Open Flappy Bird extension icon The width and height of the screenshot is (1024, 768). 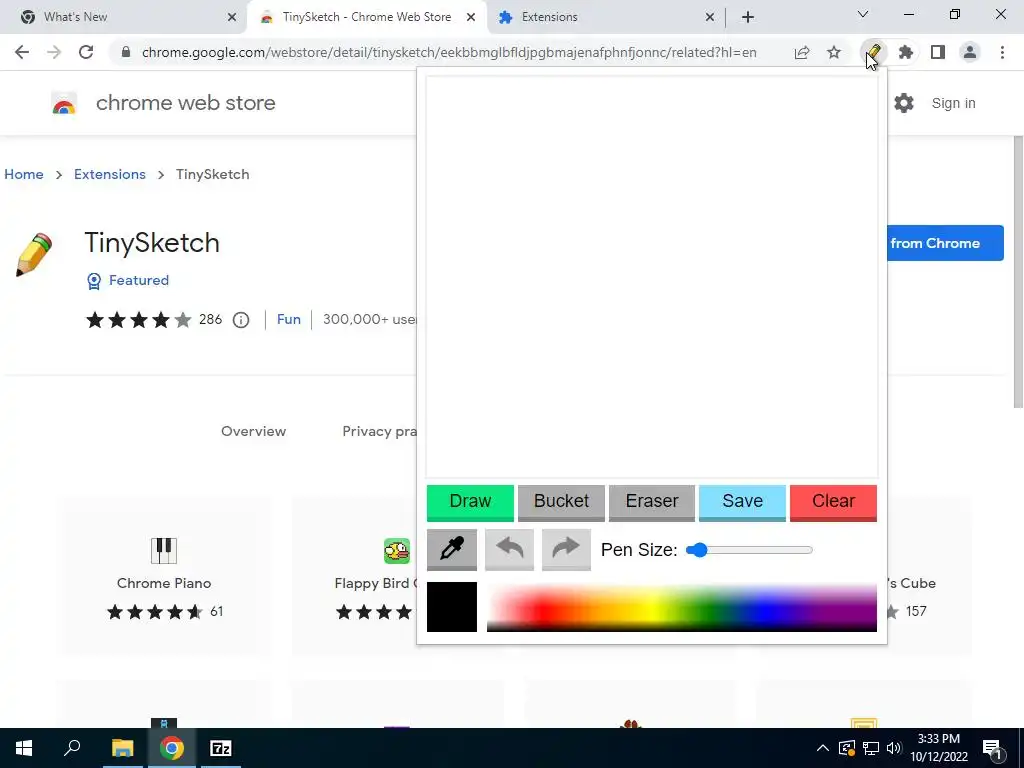[x=397, y=551]
